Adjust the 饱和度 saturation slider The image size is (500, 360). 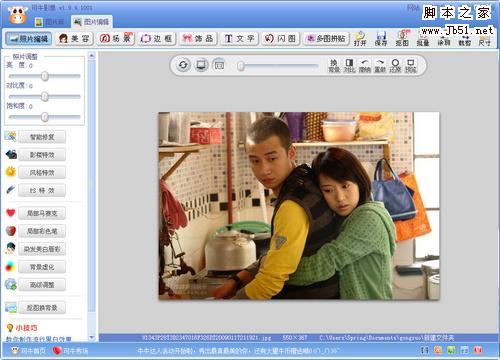tap(45, 117)
